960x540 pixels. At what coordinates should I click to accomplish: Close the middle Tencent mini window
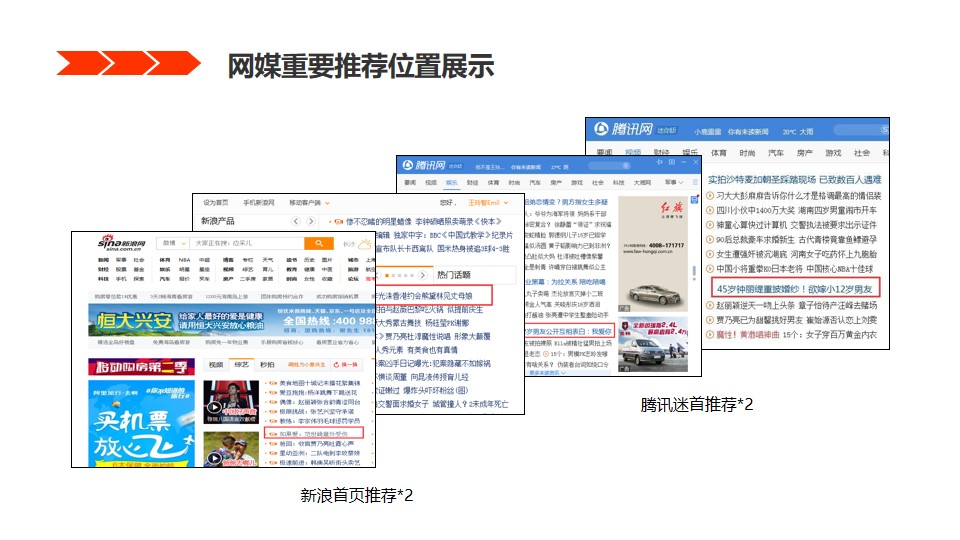[x=696, y=162]
